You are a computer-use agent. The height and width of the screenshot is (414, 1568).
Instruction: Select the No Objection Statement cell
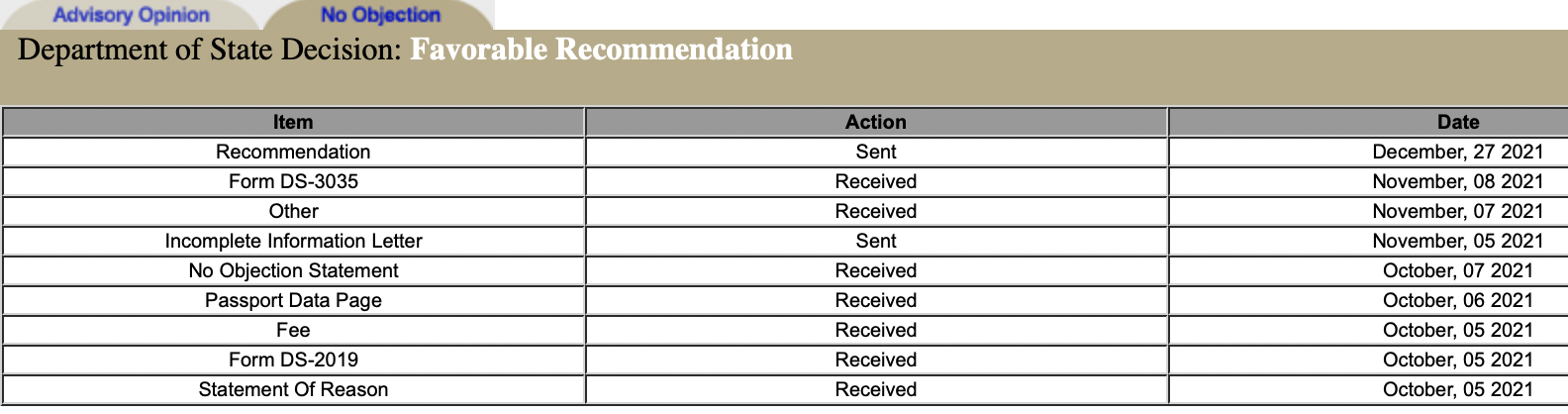point(293,270)
